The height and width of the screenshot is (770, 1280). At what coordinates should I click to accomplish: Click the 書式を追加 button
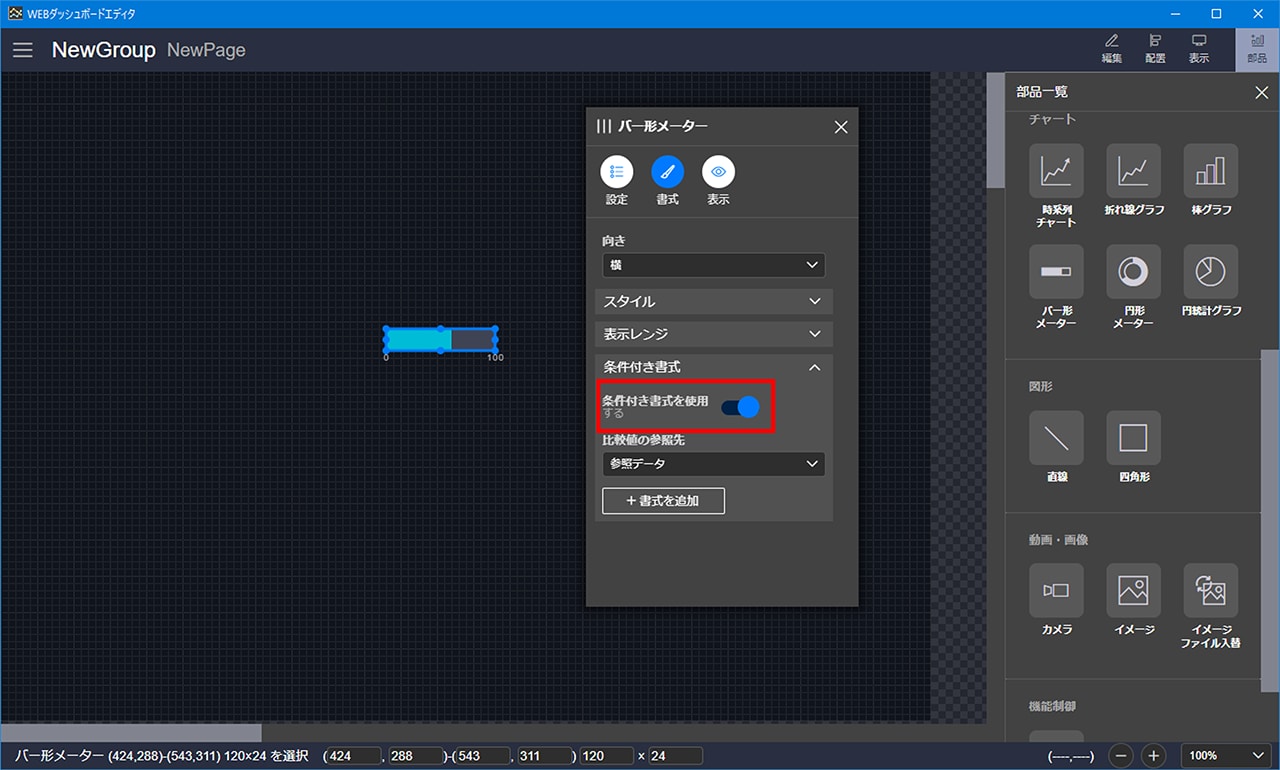point(663,501)
